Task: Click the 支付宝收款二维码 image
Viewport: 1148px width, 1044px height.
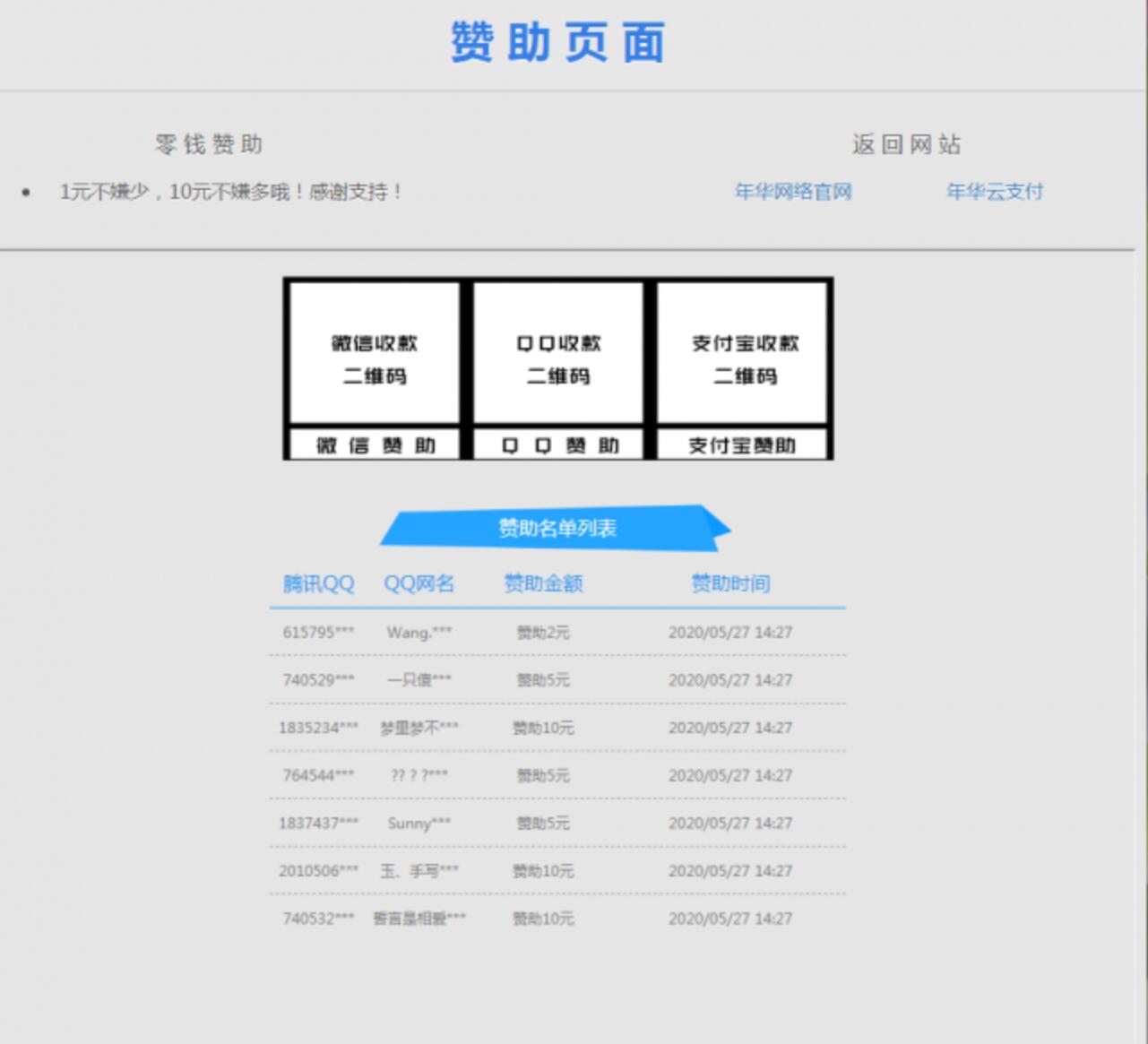Action: pyautogui.click(x=743, y=353)
